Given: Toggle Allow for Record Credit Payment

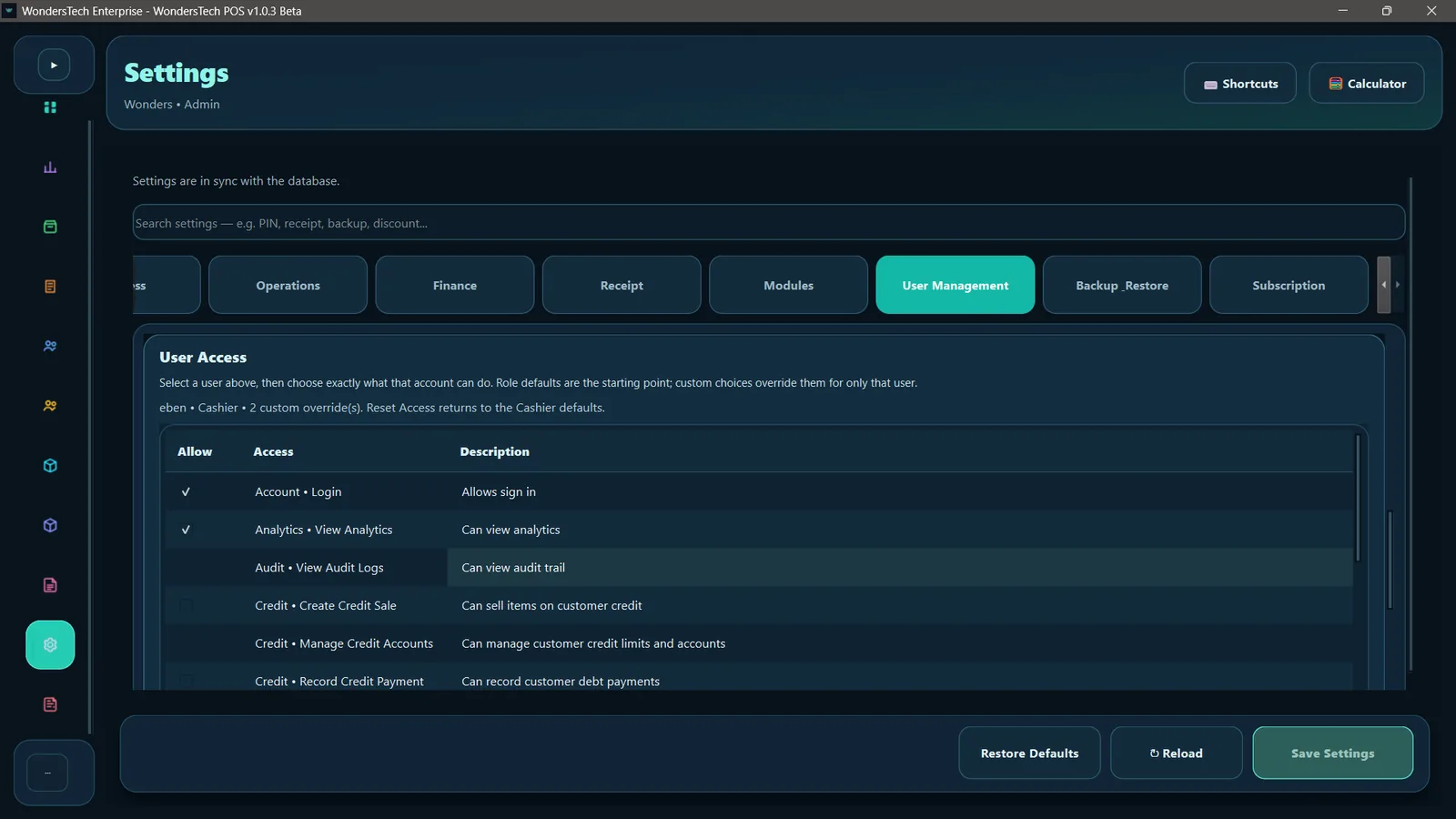Looking at the screenshot, I should [x=186, y=681].
